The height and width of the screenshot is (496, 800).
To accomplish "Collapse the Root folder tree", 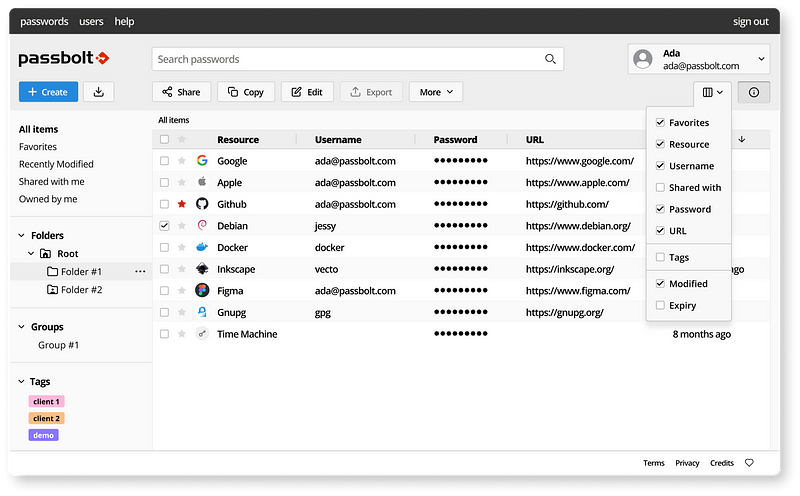I will 31,254.
